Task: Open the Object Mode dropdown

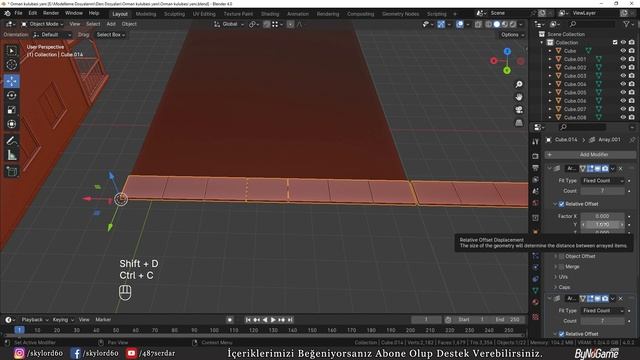Action: coord(42,24)
